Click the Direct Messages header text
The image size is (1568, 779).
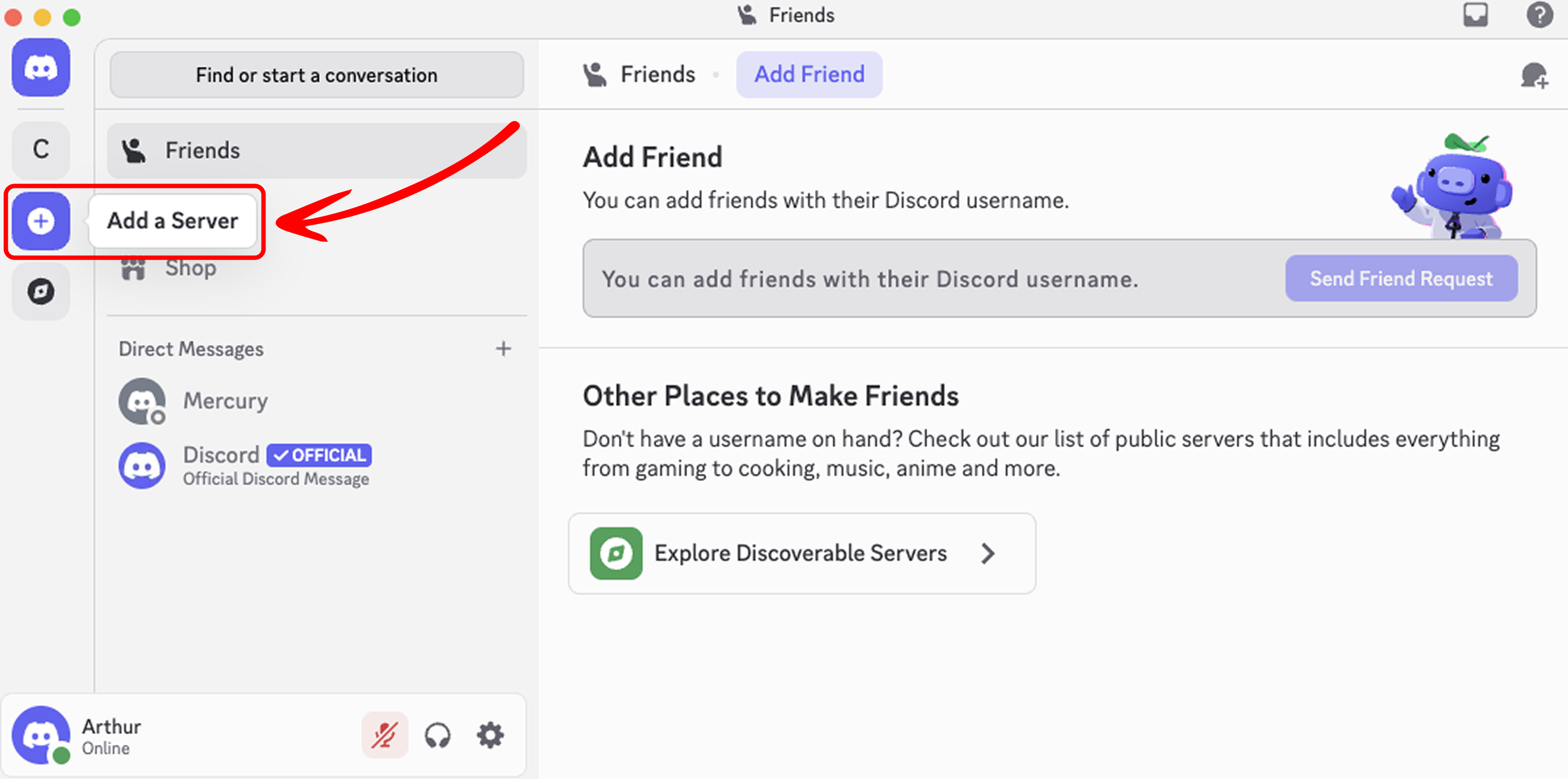[191, 348]
